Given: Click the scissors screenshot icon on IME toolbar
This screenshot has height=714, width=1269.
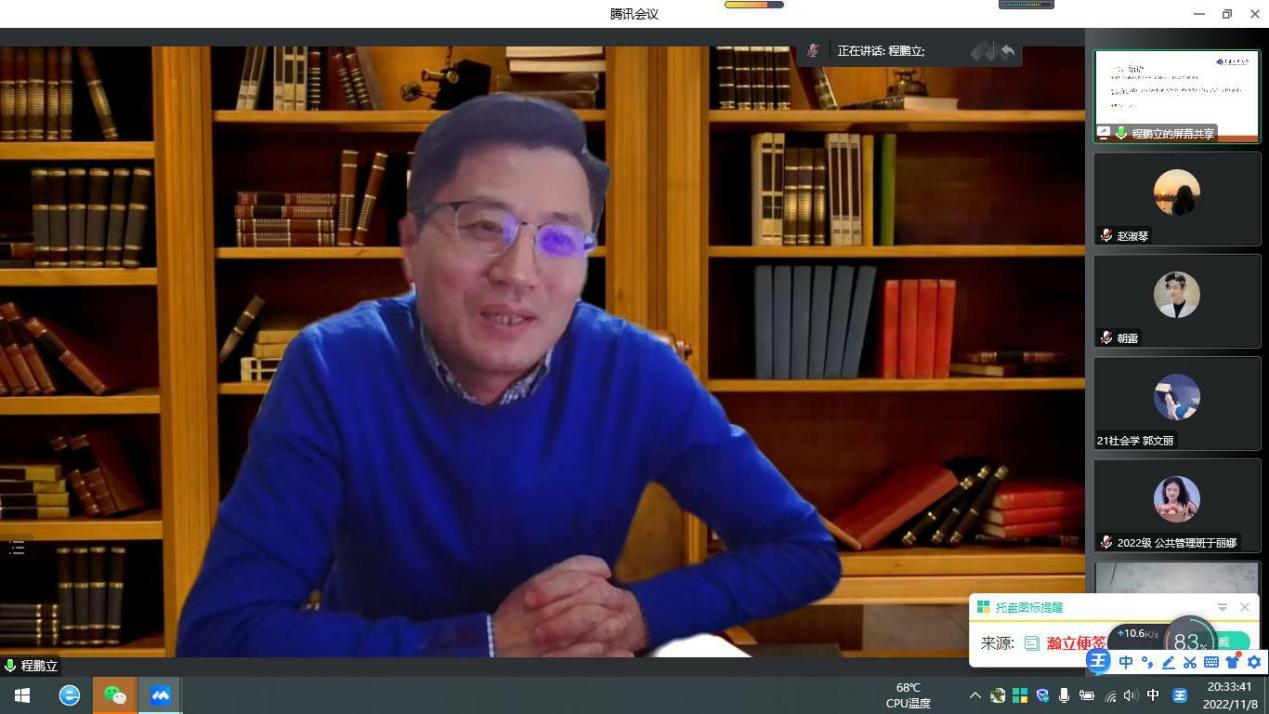Looking at the screenshot, I should (x=1190, y=662).
